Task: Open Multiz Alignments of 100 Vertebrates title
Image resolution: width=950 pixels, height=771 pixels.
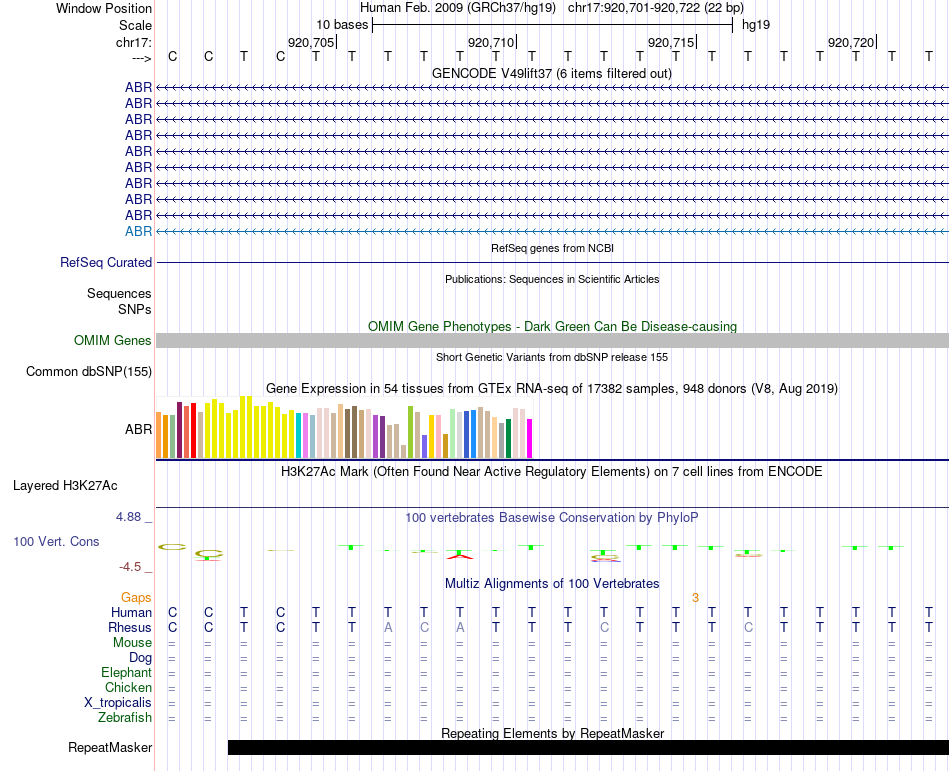Action: (552, 584)
